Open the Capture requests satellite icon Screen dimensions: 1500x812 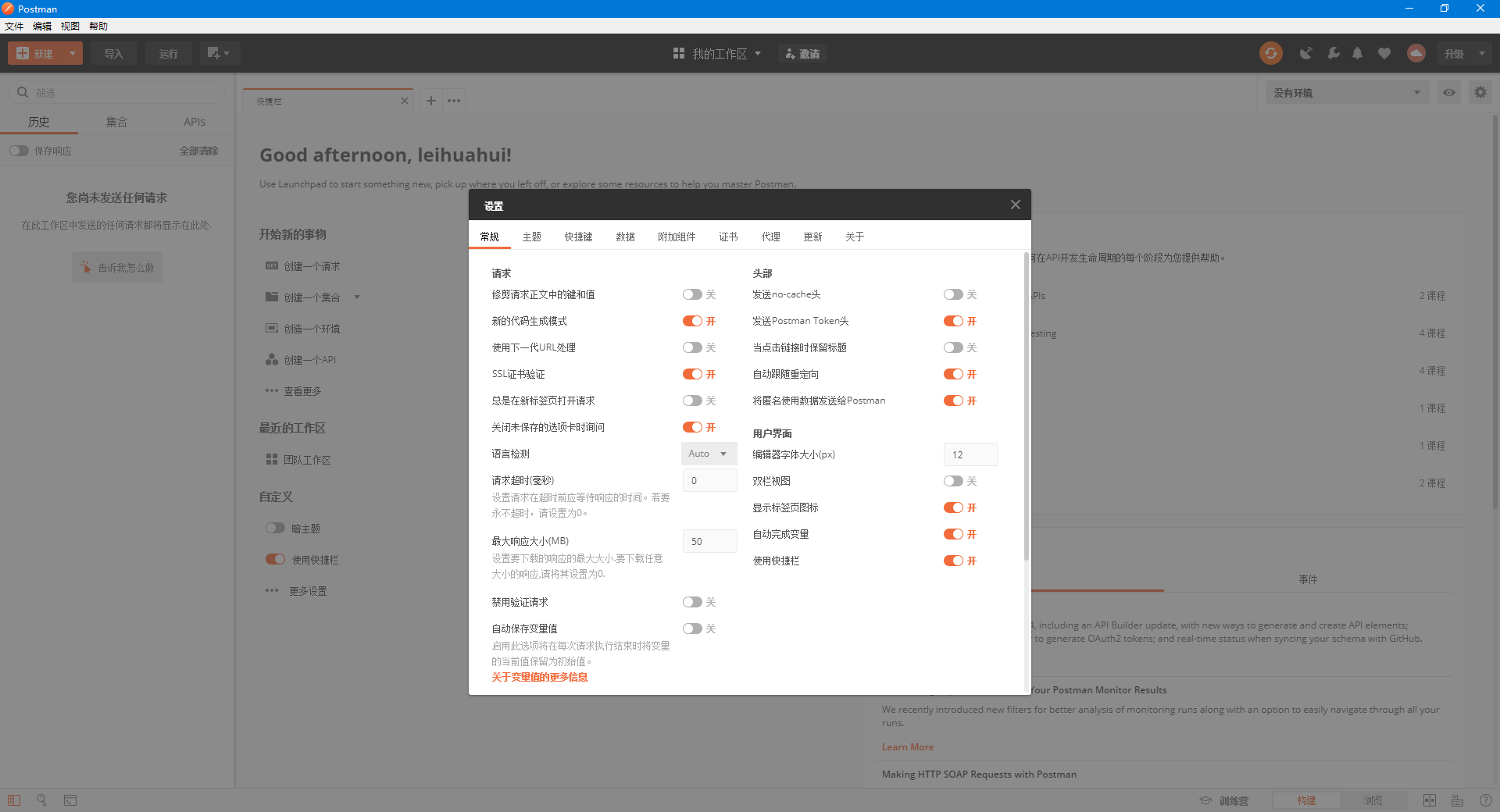coord(1305,53)
